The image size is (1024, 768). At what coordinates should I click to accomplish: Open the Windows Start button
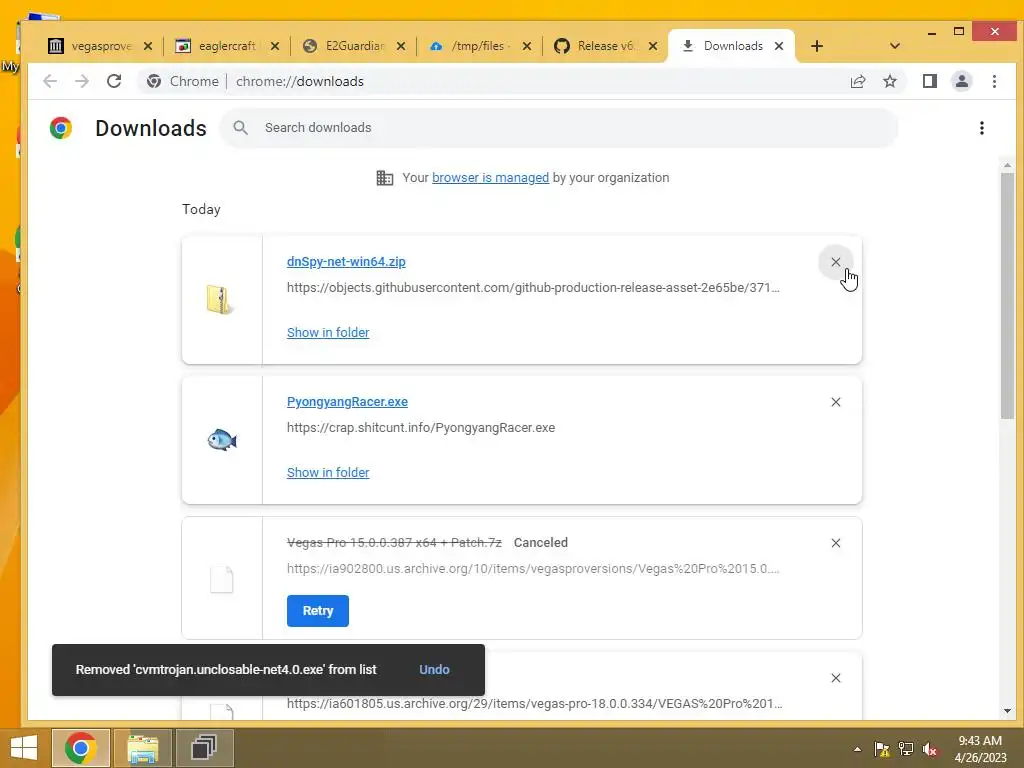point(24,748)
